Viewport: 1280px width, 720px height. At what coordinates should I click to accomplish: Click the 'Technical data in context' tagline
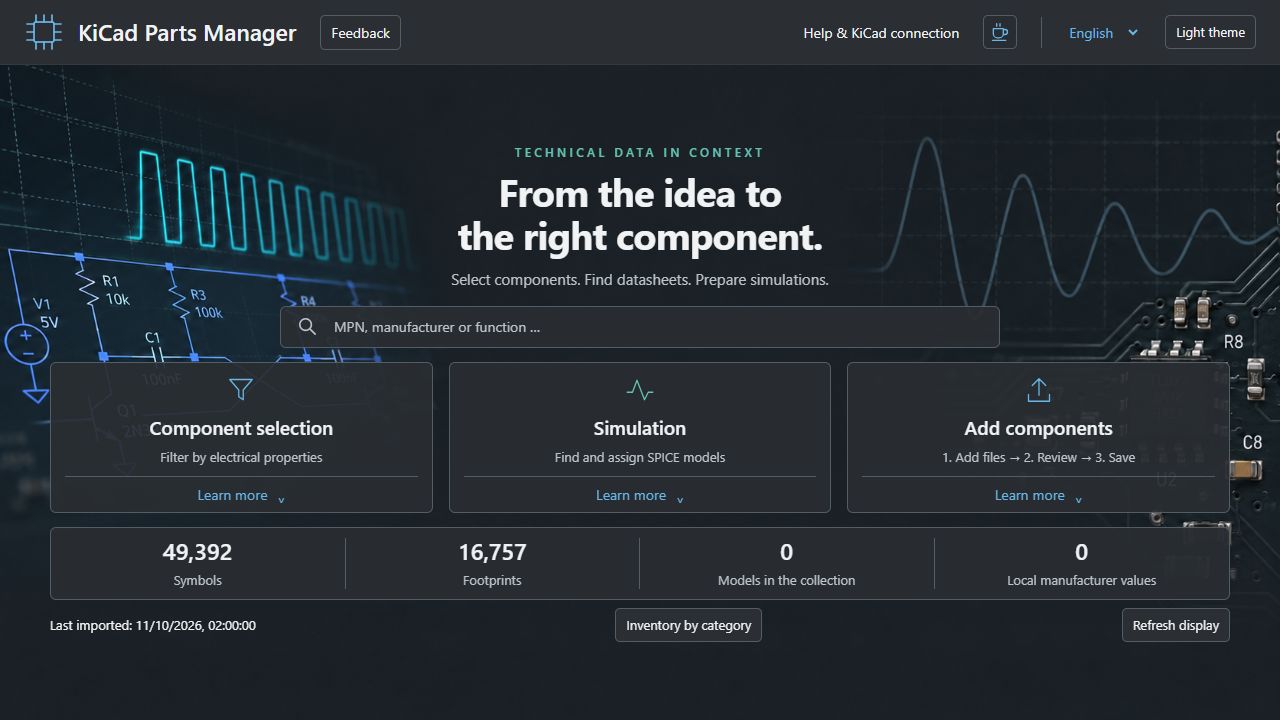pyautogui.click(x=639, y=153)
